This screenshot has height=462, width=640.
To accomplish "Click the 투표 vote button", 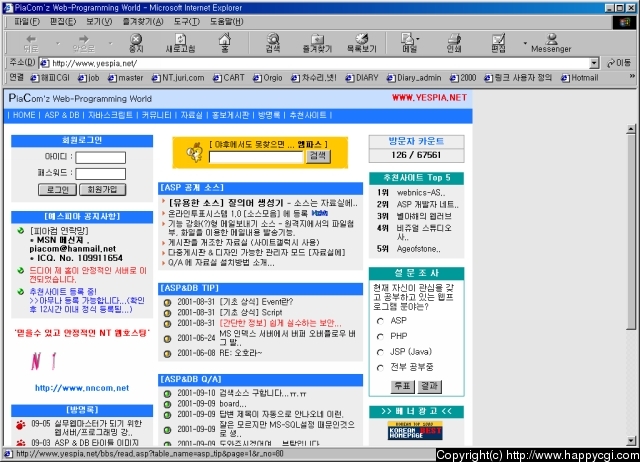I will click(x=402, y=385).
